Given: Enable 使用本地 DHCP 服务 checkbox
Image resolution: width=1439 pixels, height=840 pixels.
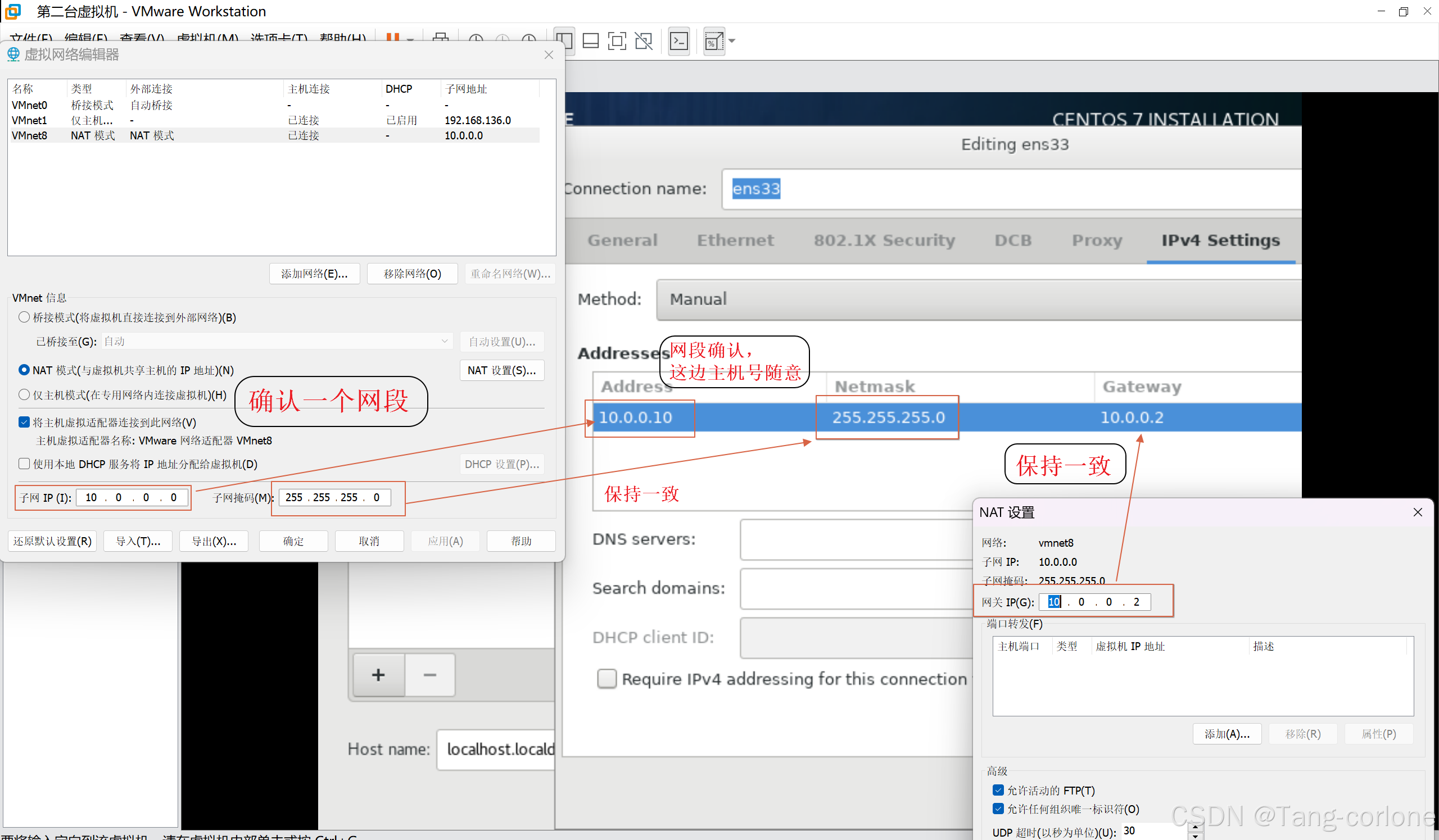Looking at the screenshot, I should pyautogui.click(x=24, y=464).
